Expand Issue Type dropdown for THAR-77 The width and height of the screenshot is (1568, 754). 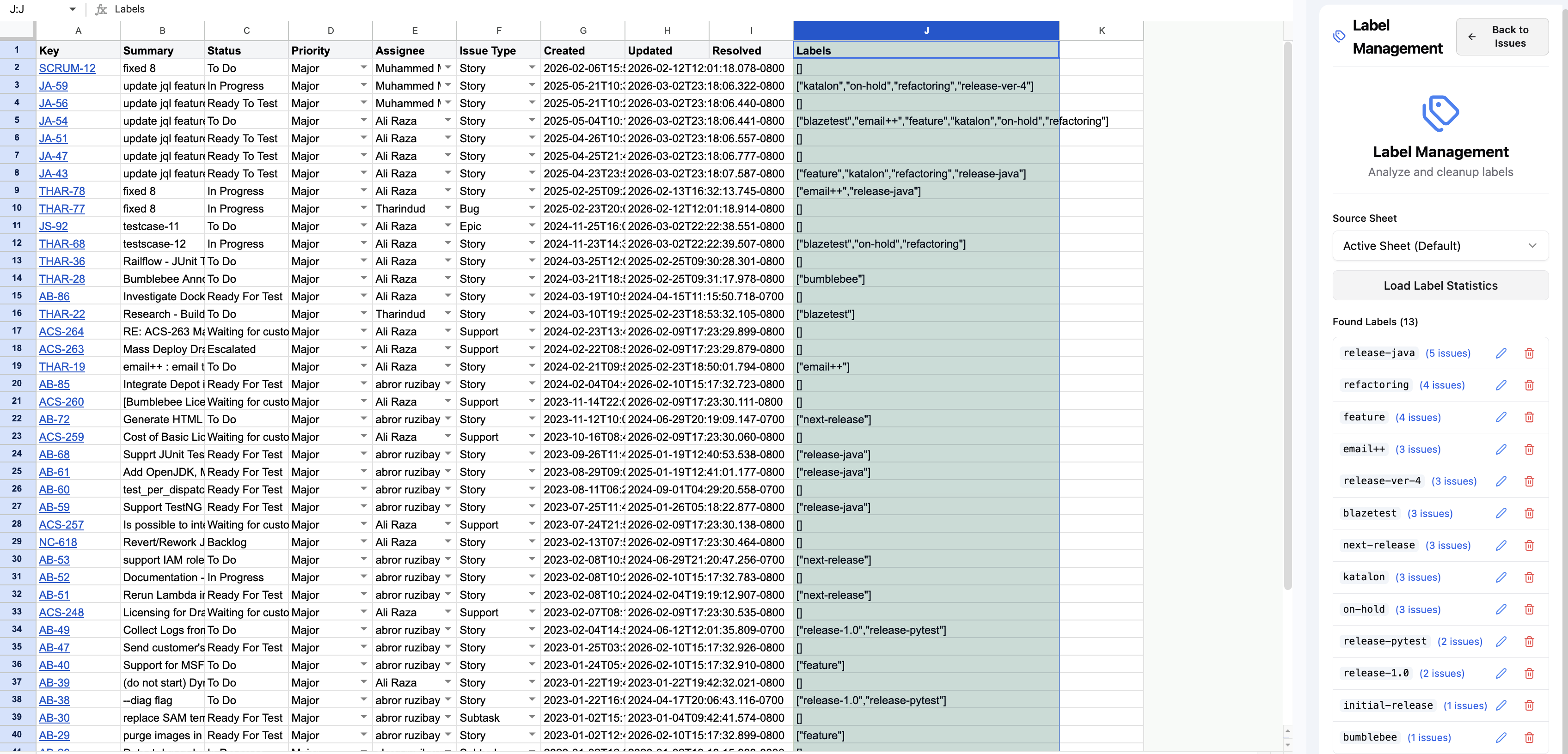click(532, 208)
